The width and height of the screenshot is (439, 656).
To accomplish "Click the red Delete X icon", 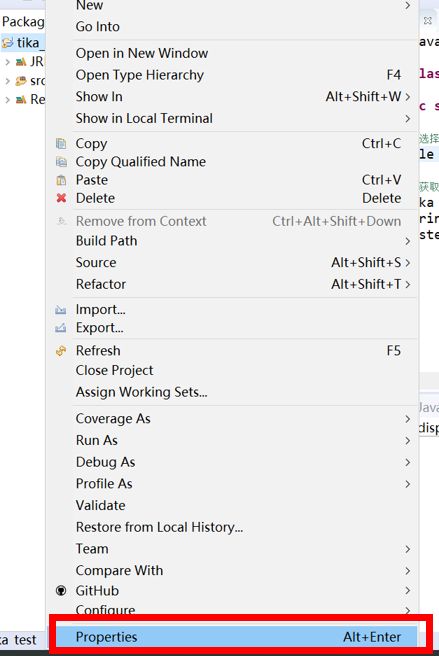I will [x=61, y=198].
